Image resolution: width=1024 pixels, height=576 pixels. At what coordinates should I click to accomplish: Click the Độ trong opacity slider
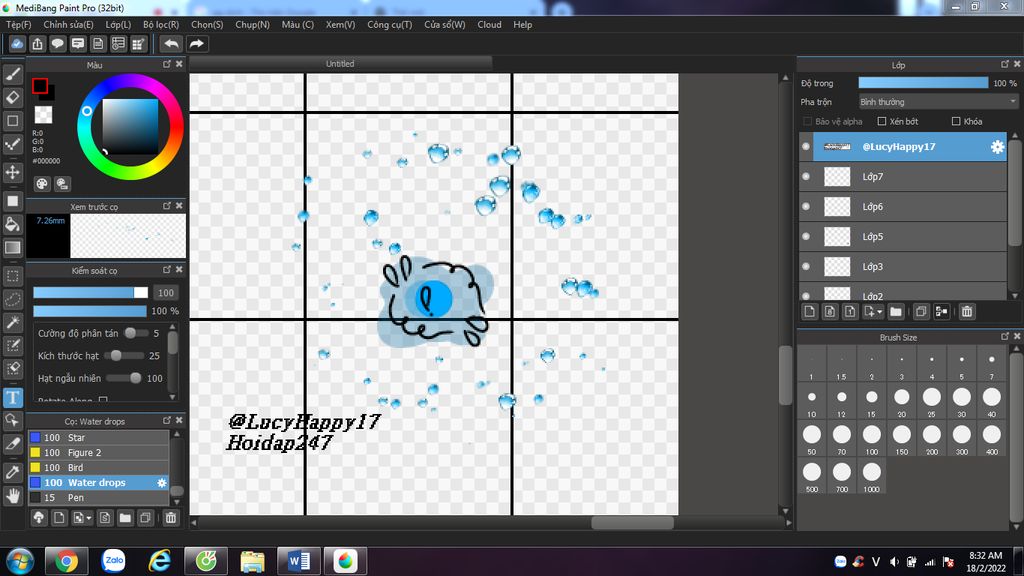[923, 83]
